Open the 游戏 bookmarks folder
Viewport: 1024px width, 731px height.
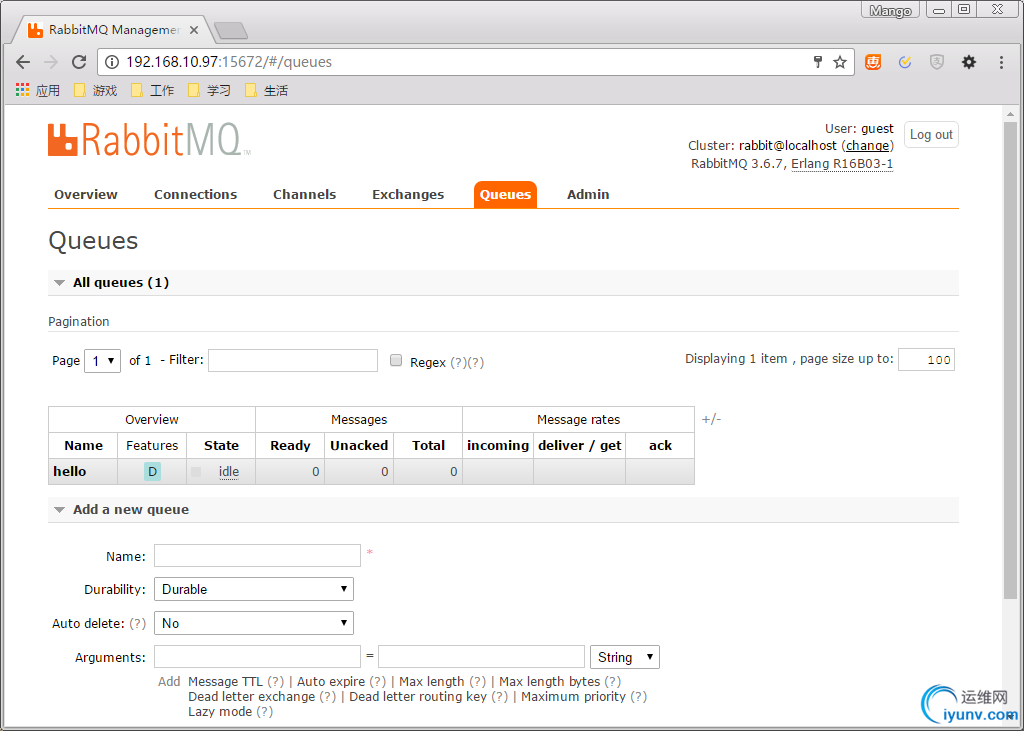(x=95, y=90)
